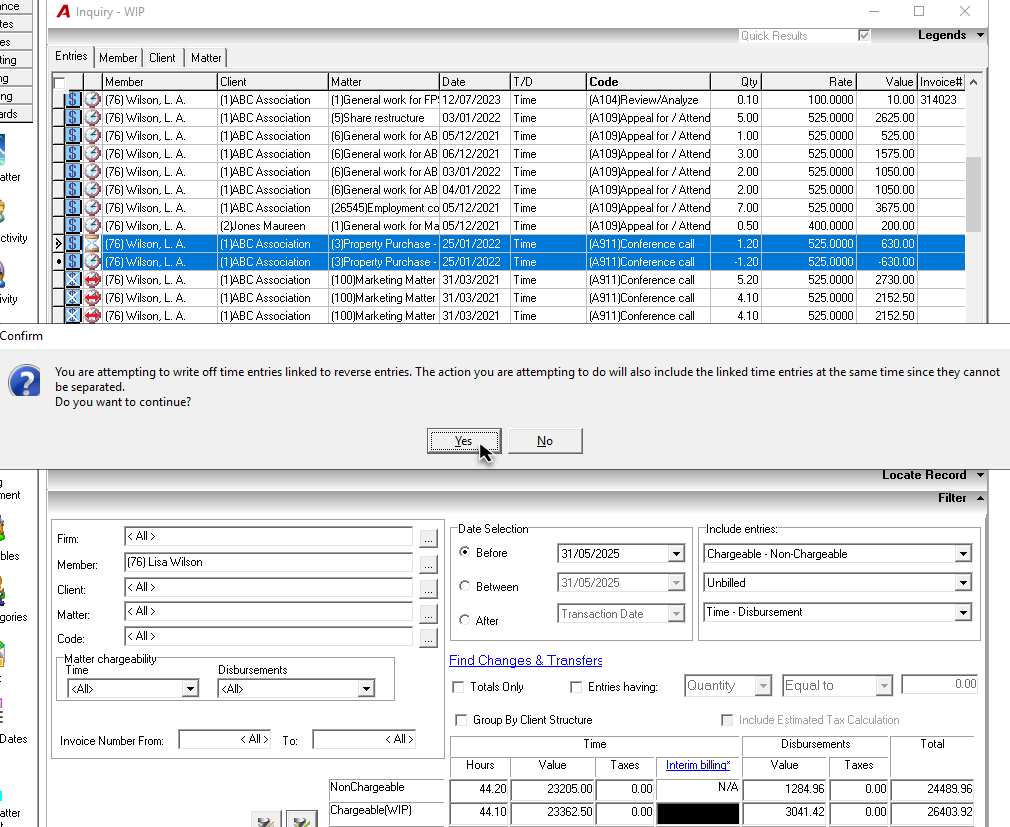Click the entries grid vertical scrollbar

pyautogui.click(x=973, y=196)
